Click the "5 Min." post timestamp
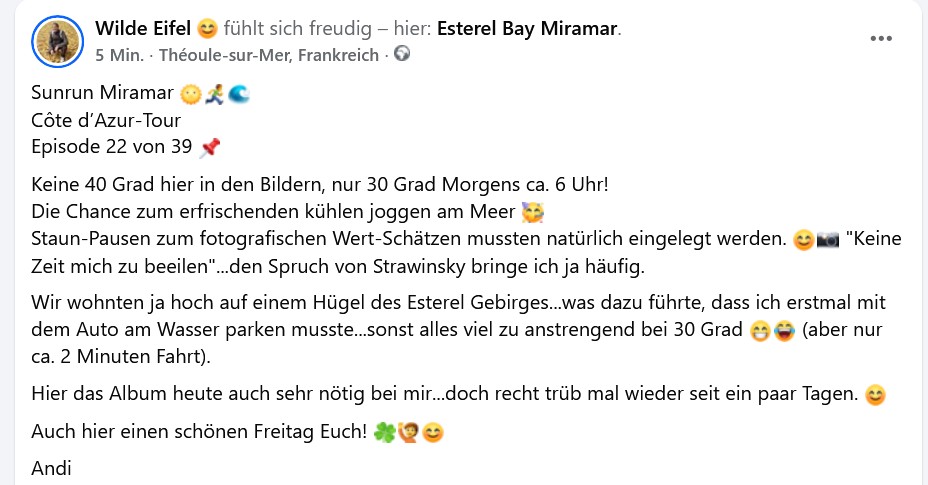The image size is (928, 485). coord(119,54)
